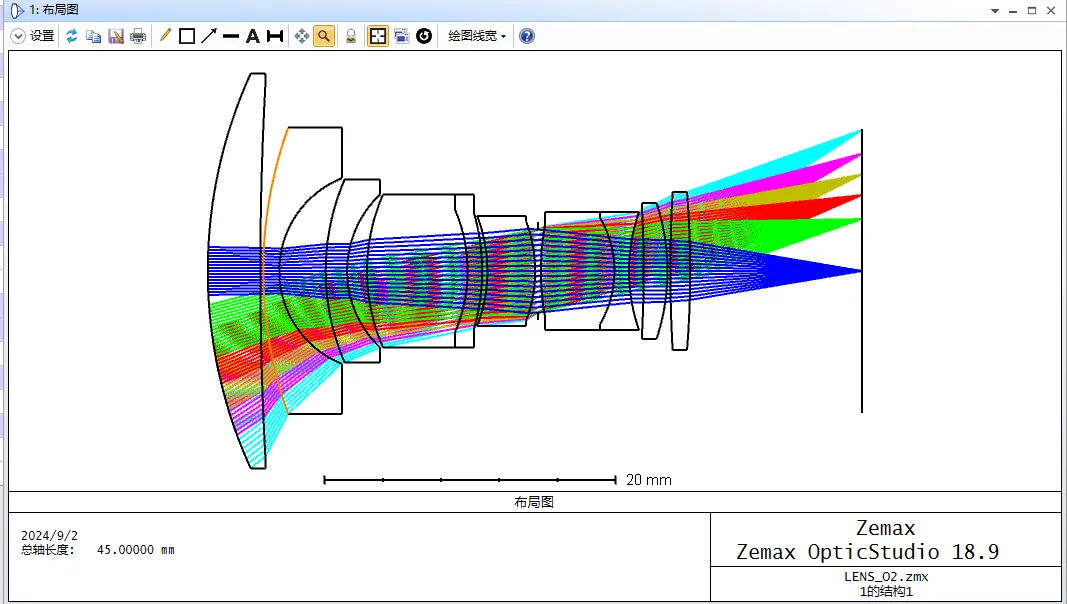The image size is (1067, 604).
Task: Add a text annotation with A tool
Action: coord(253,36)
